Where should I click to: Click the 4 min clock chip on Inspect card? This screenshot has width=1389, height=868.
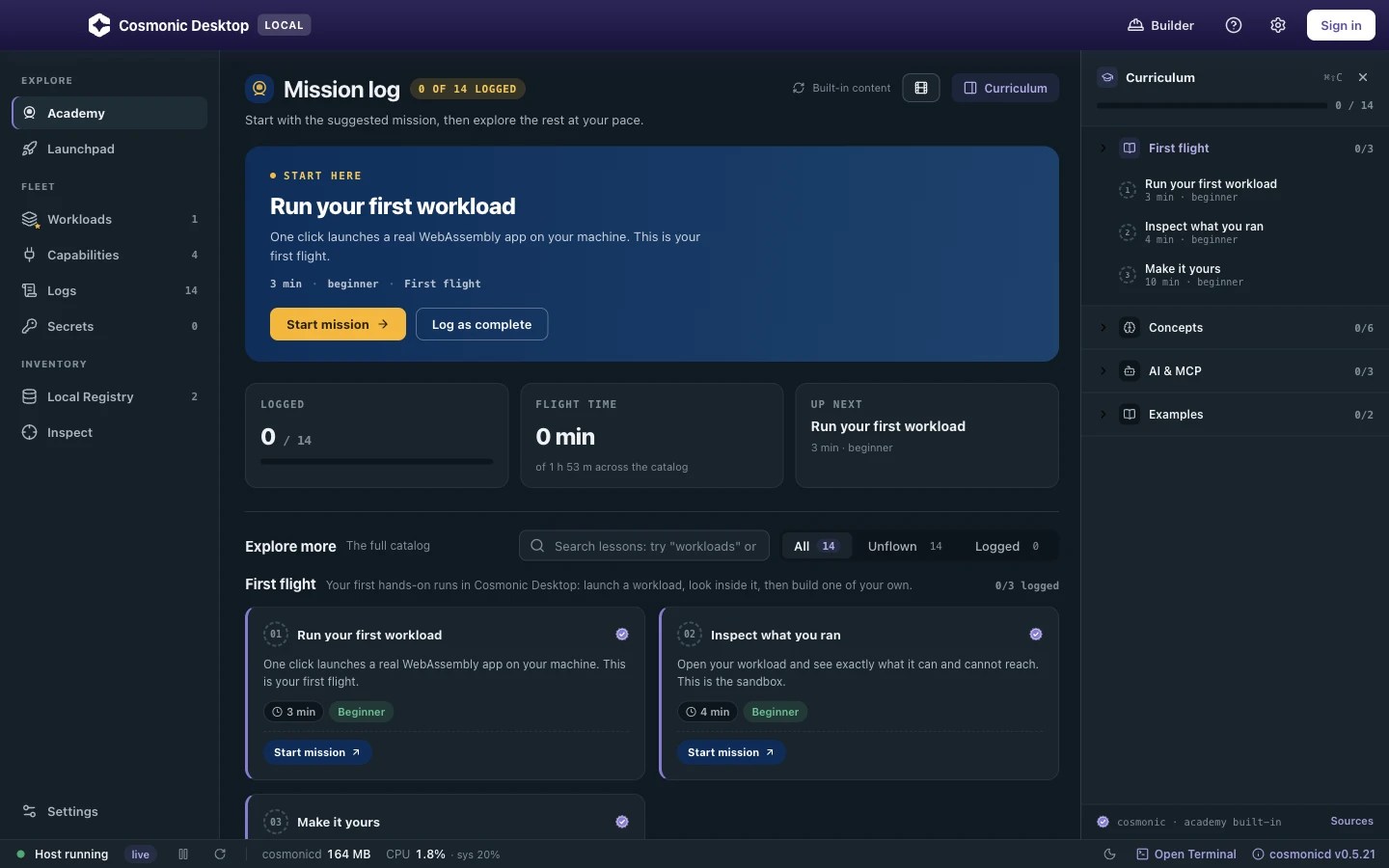pyautogui.click(x=707, y=712)
